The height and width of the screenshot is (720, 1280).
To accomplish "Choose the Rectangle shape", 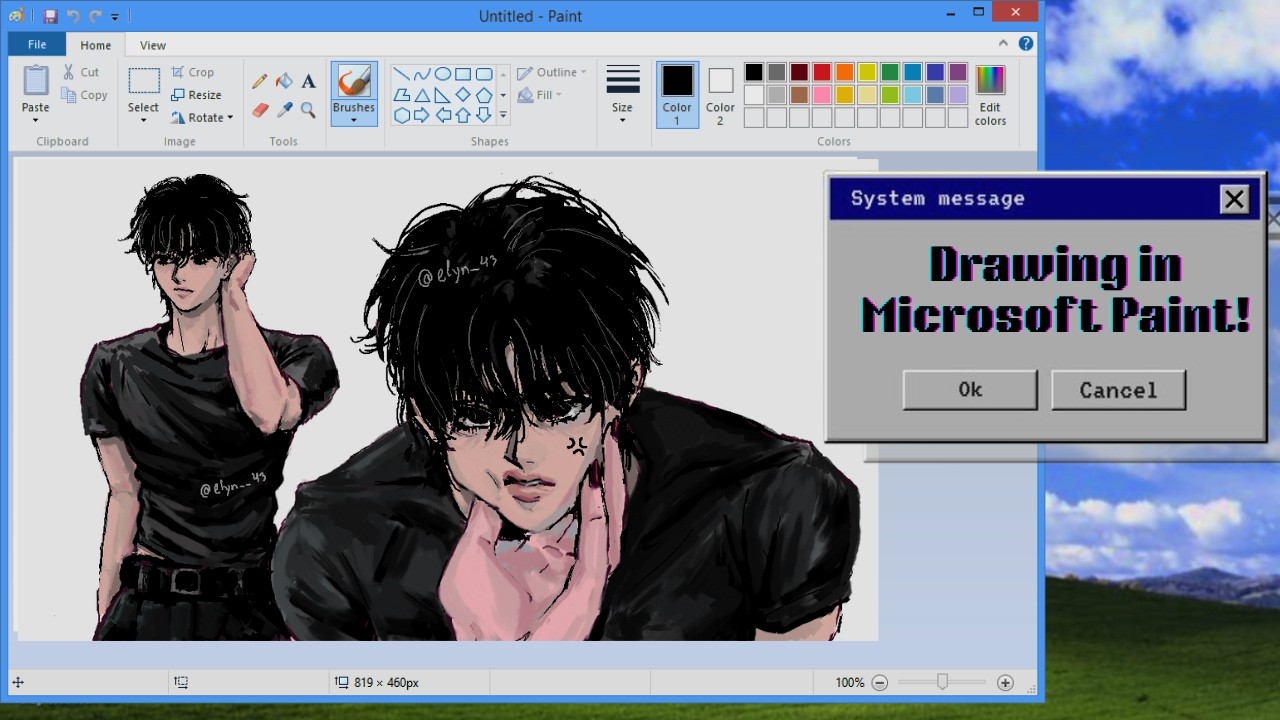I will coord(463,74).
